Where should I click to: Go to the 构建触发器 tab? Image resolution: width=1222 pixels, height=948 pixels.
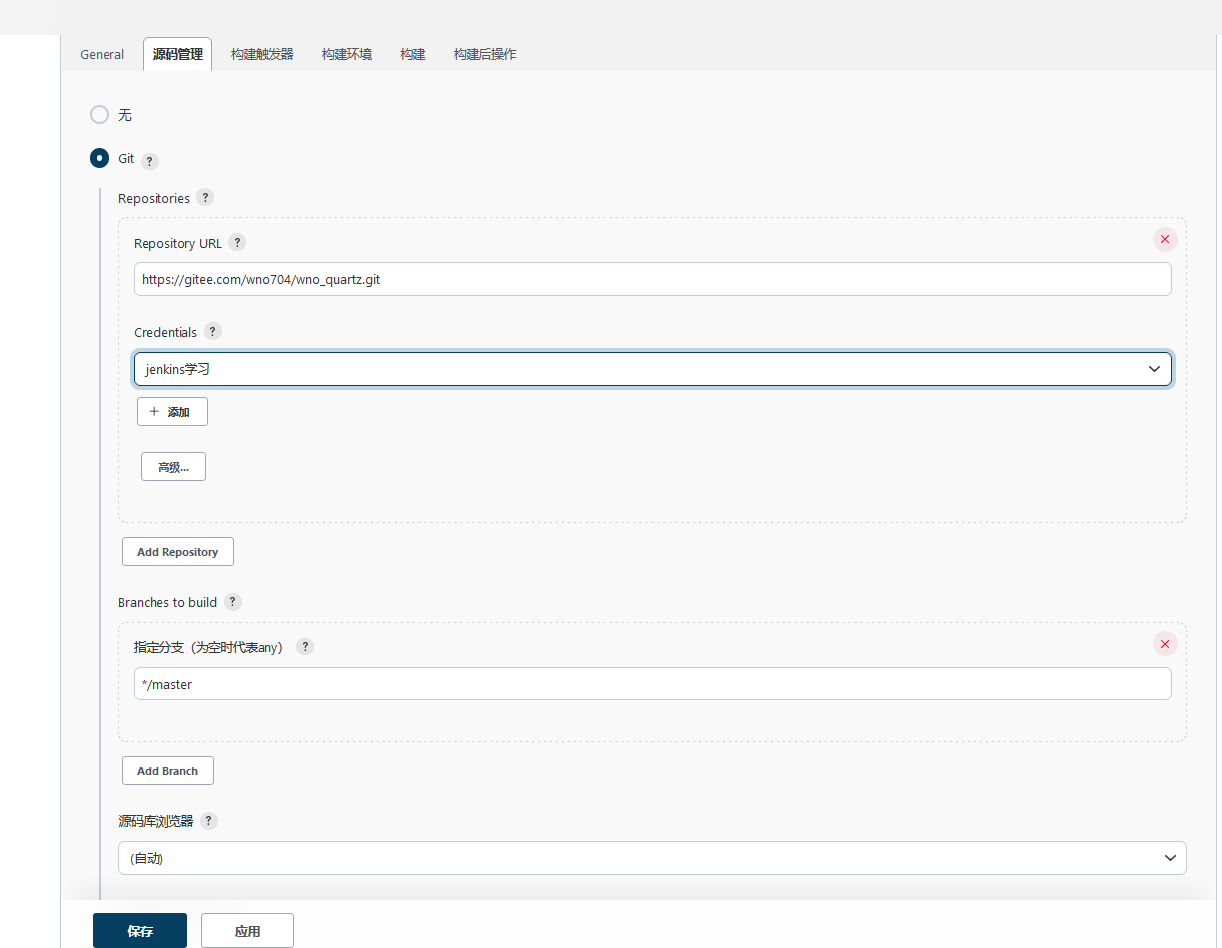point(262,54)
